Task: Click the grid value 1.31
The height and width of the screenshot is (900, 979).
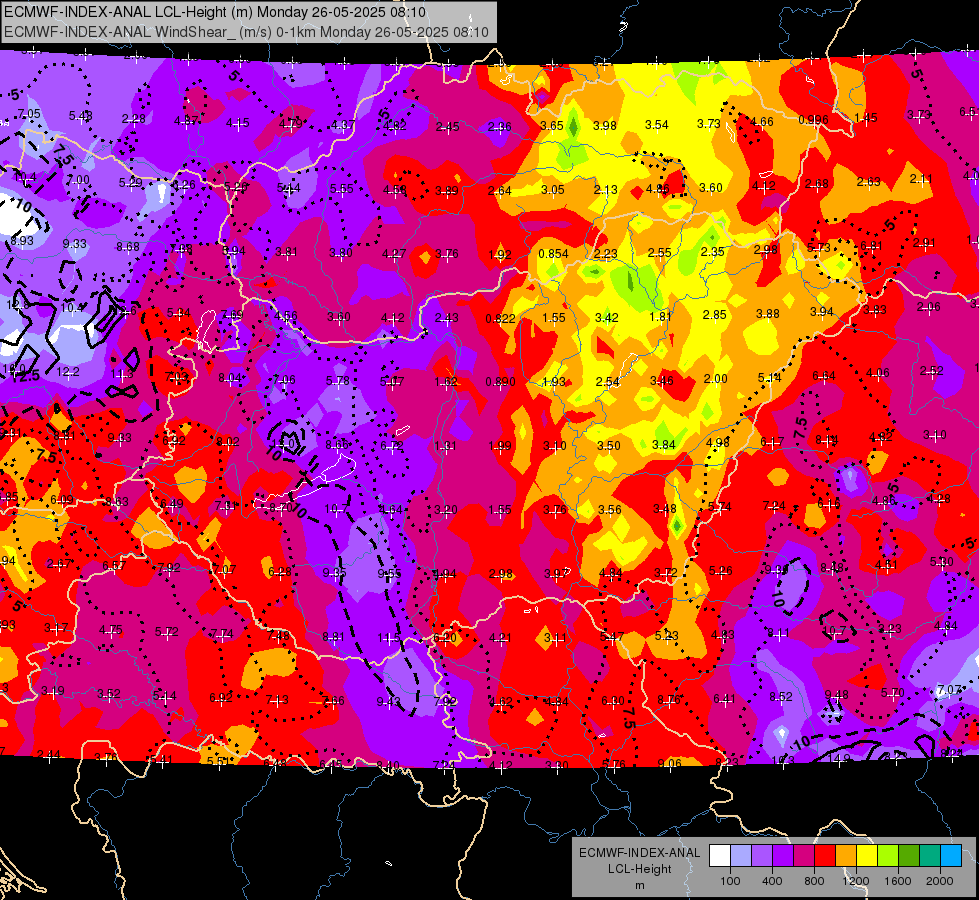Action: coord(445,446)
